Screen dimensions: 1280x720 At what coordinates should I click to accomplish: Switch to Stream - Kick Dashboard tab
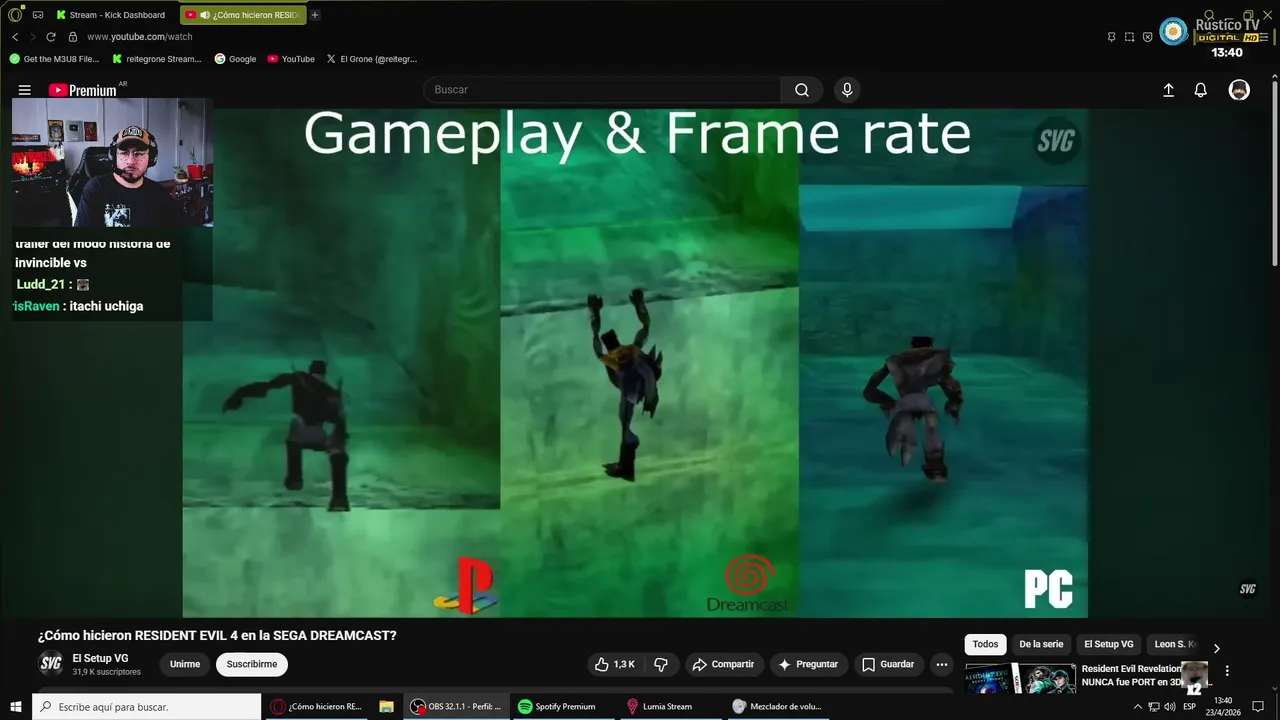pos(110,15)
